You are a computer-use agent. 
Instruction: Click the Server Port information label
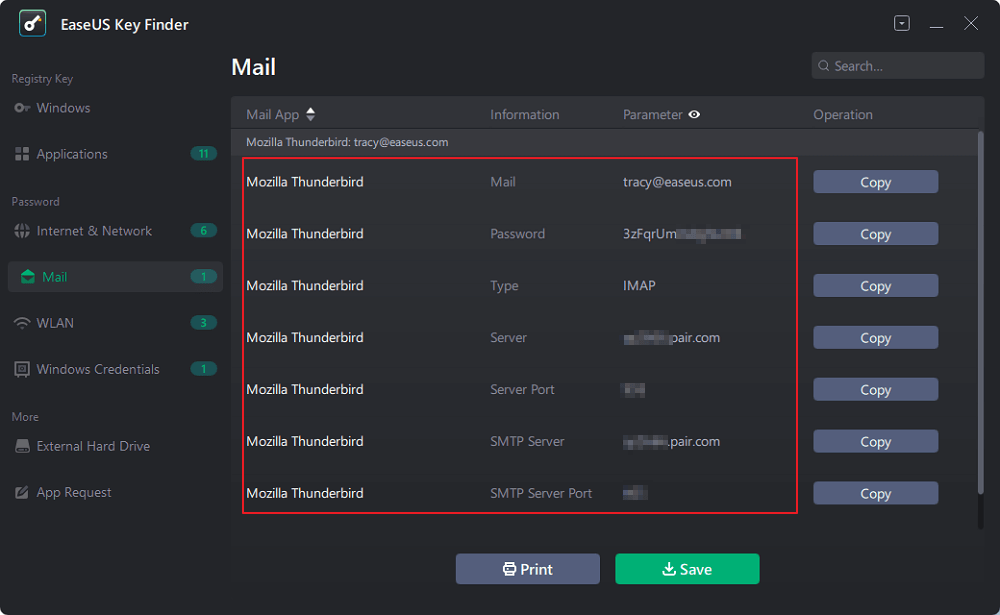pos(522,390)
